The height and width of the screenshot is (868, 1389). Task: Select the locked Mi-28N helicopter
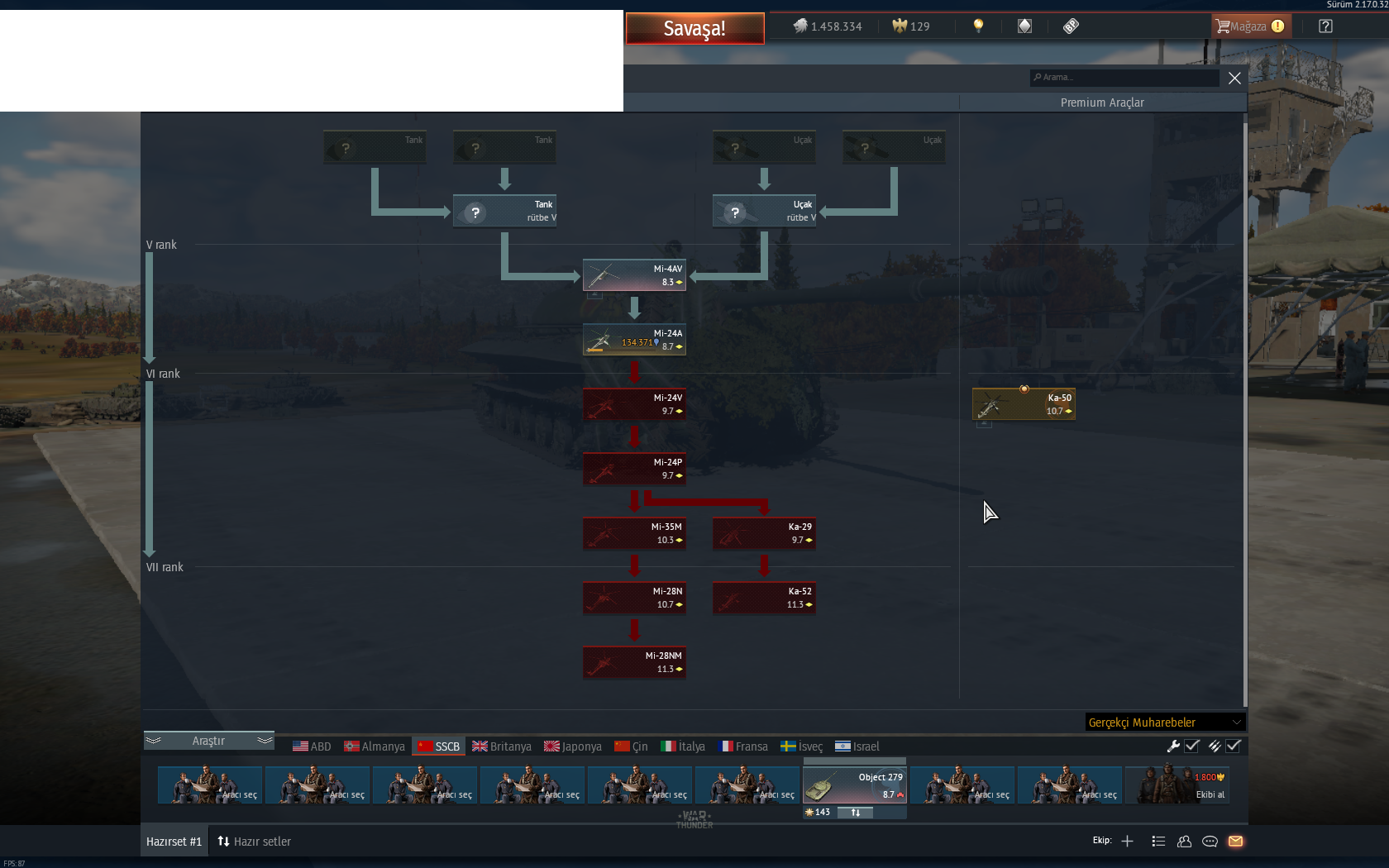634,598
